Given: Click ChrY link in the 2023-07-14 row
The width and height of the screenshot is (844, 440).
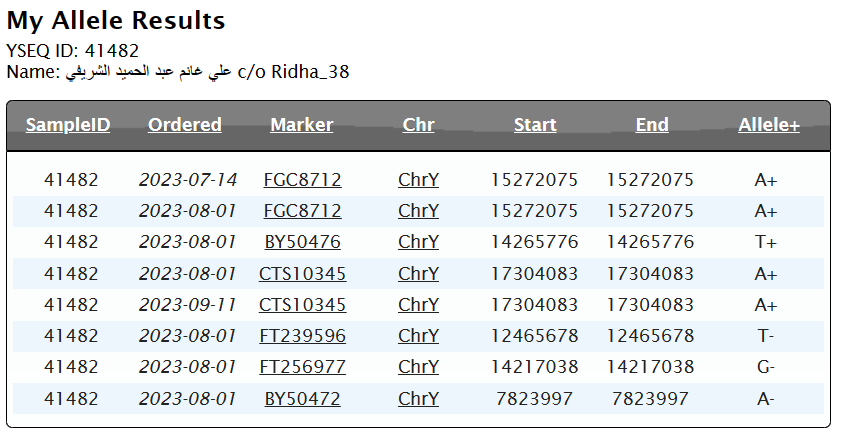Looking at the screenshot, I should pyautogui.click(x=418, y=180).
